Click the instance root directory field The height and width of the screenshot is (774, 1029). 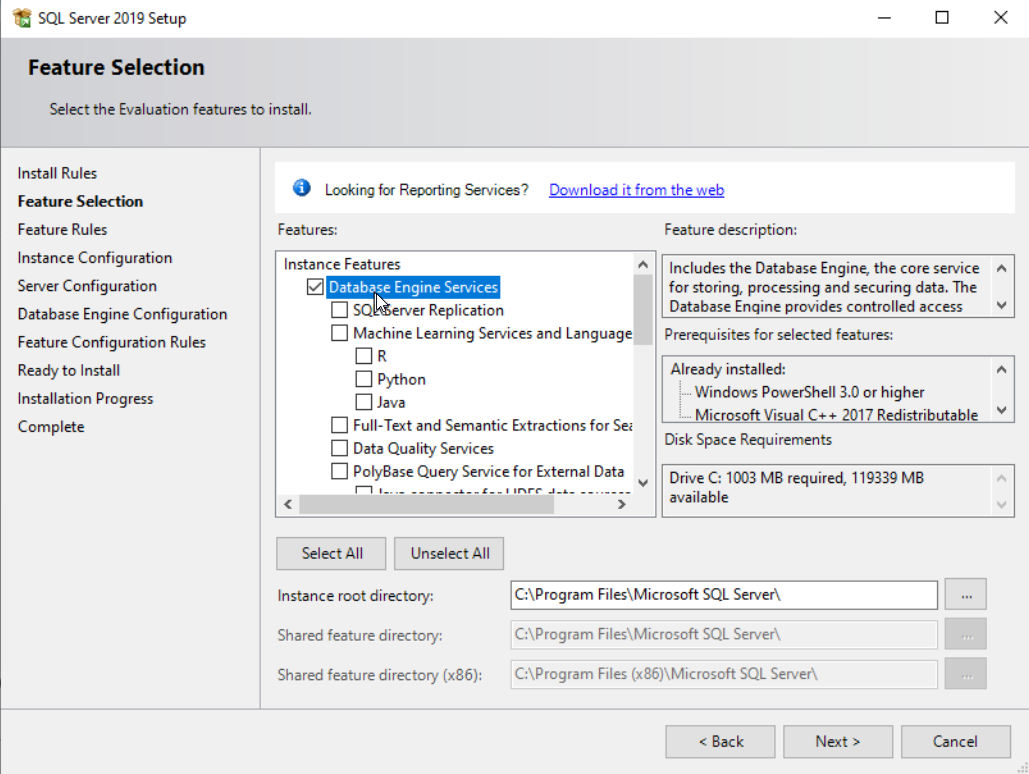pyautogui.click(x=723, y=595)
